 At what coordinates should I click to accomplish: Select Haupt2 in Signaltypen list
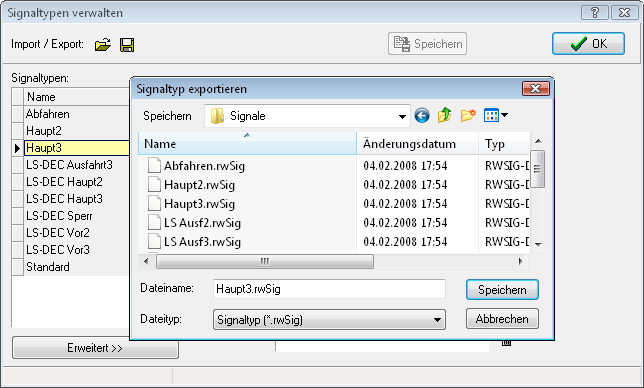click(x=77, y=131)
